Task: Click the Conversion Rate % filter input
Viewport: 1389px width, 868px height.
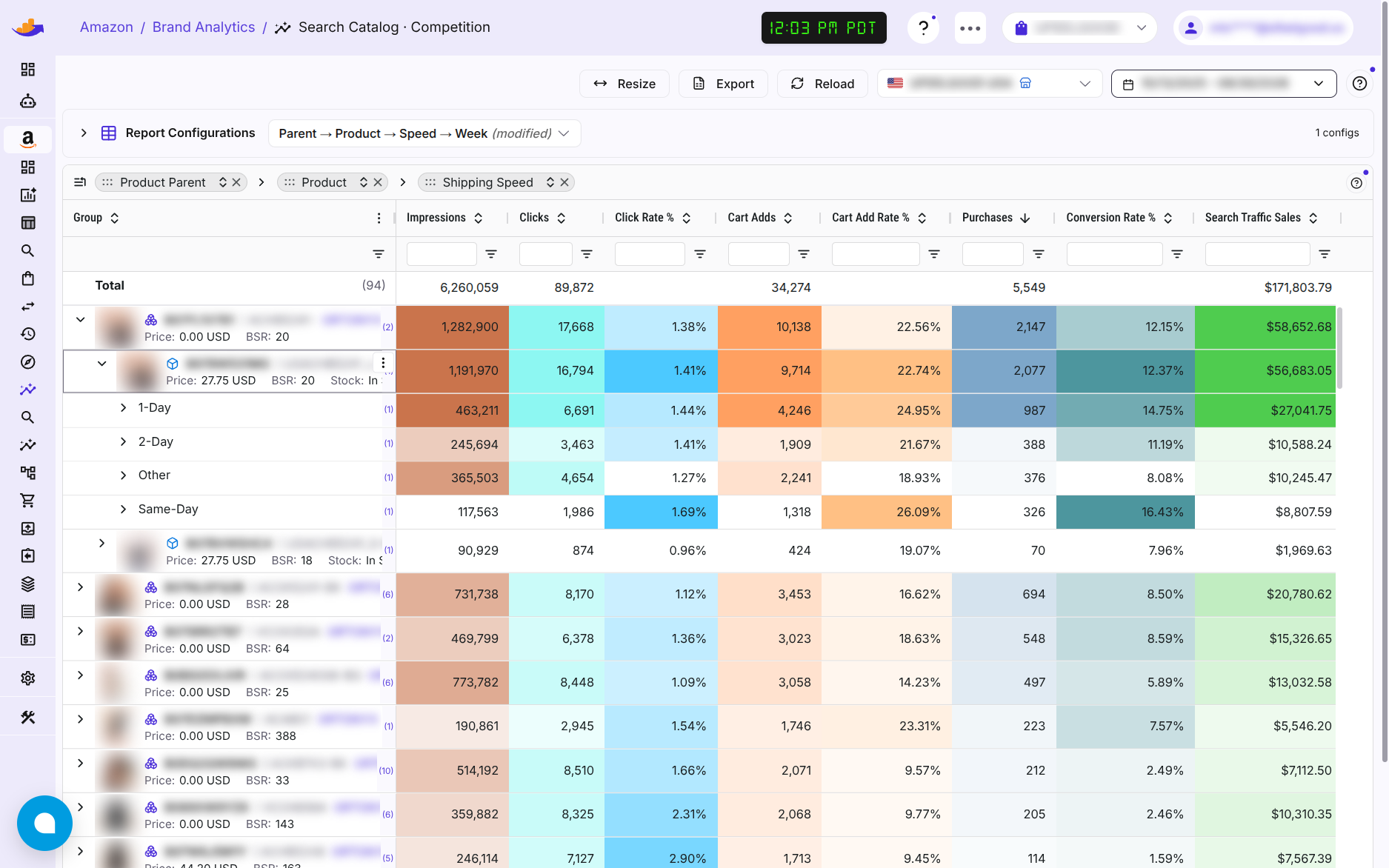Action: tap(1114, 254)
